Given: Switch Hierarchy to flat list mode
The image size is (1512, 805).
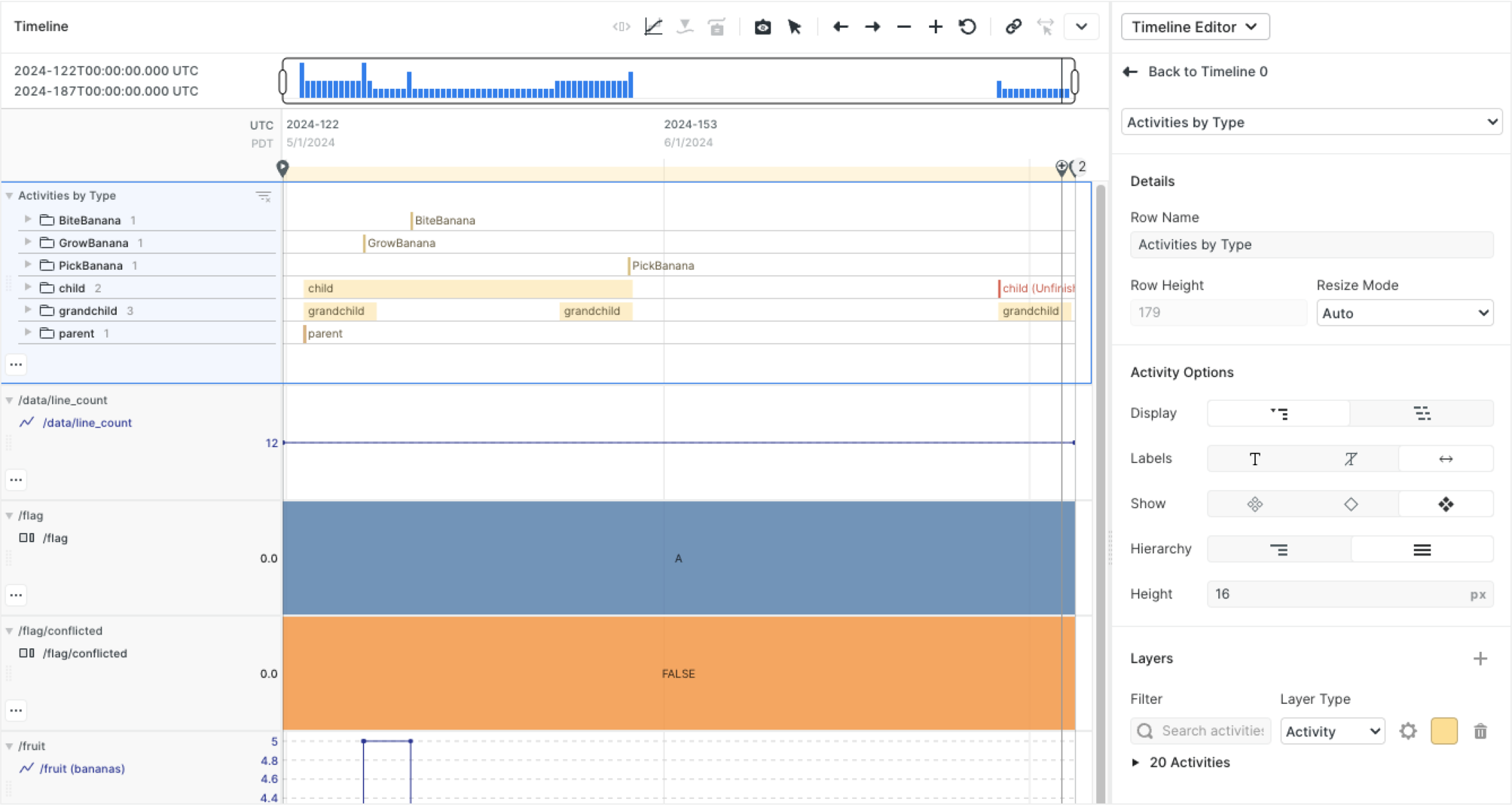Looking at the screenshot, I should pyautogui.click(x=1422, y=549).
